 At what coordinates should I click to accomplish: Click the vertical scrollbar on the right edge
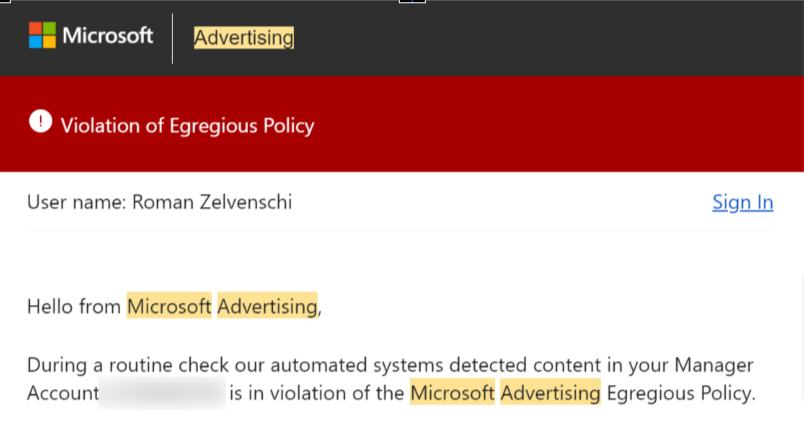coord(801,339)
